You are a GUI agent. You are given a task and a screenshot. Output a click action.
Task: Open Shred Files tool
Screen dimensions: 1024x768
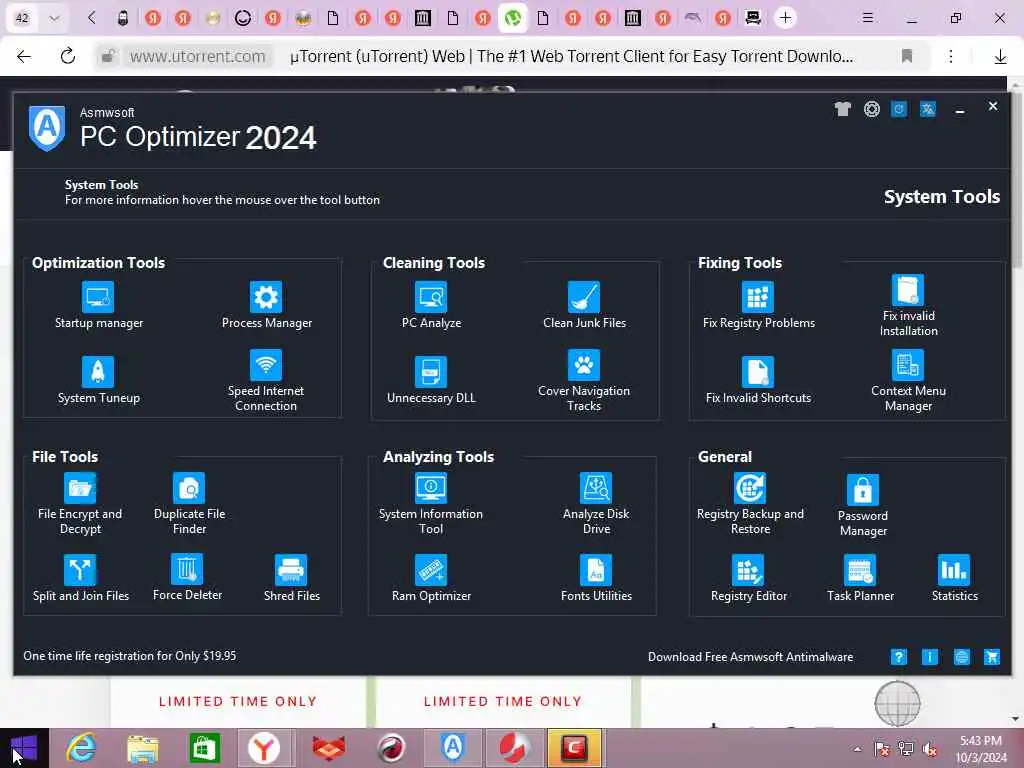point(291,578)
